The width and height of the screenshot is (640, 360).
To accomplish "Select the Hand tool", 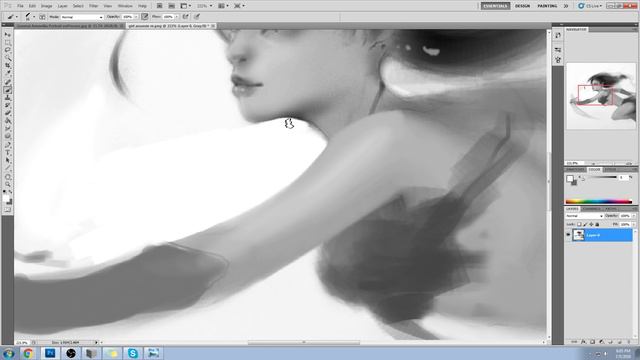I will 8,177.
